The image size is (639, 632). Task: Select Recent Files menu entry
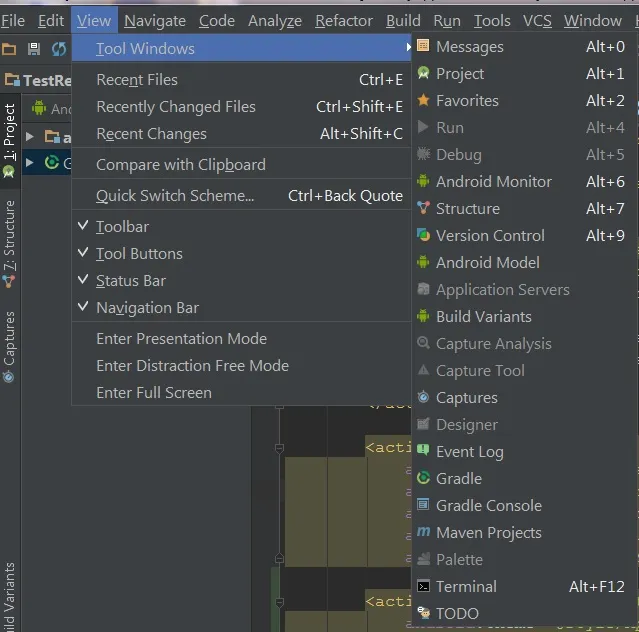[x=241, y=79]
